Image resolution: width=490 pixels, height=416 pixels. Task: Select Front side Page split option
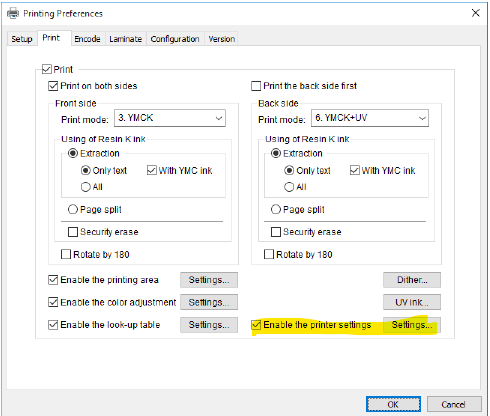click(73, 209)
